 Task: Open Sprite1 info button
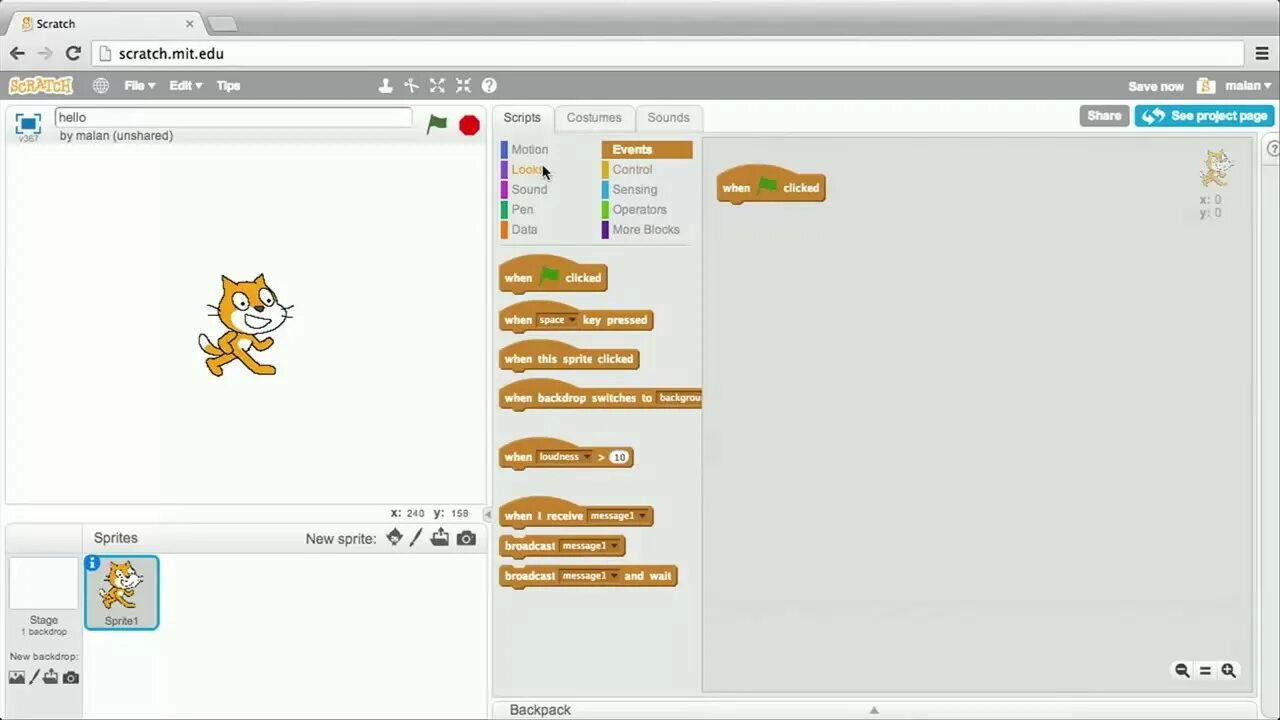point(93,564)
